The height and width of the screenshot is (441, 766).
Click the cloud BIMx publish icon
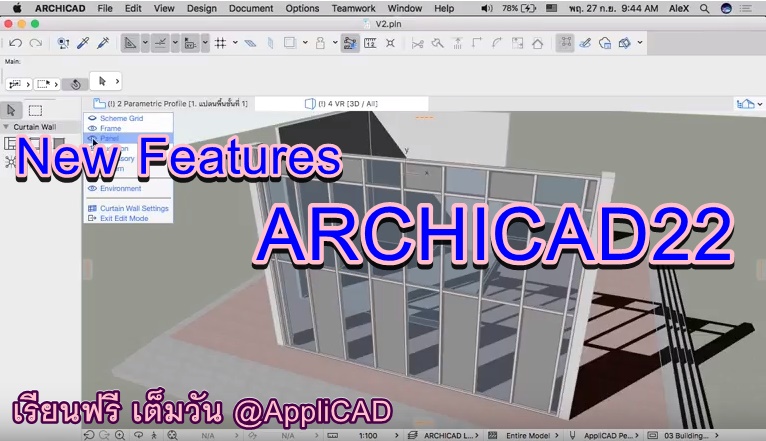click(605, 43)
